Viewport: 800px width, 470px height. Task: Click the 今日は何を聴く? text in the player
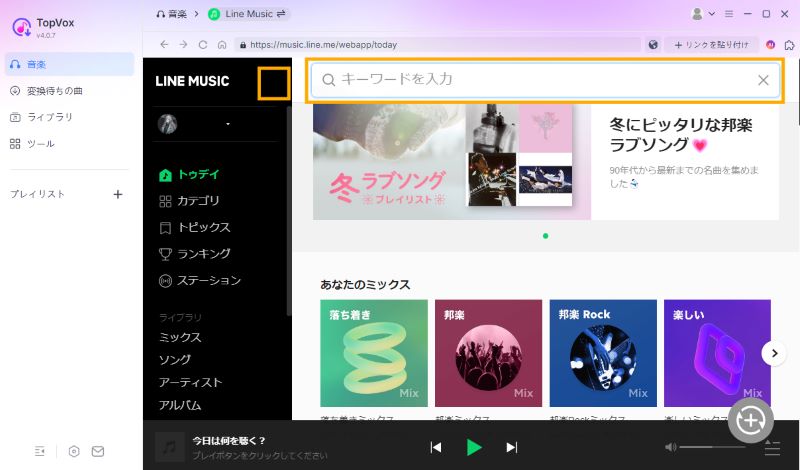coord(229,441)
